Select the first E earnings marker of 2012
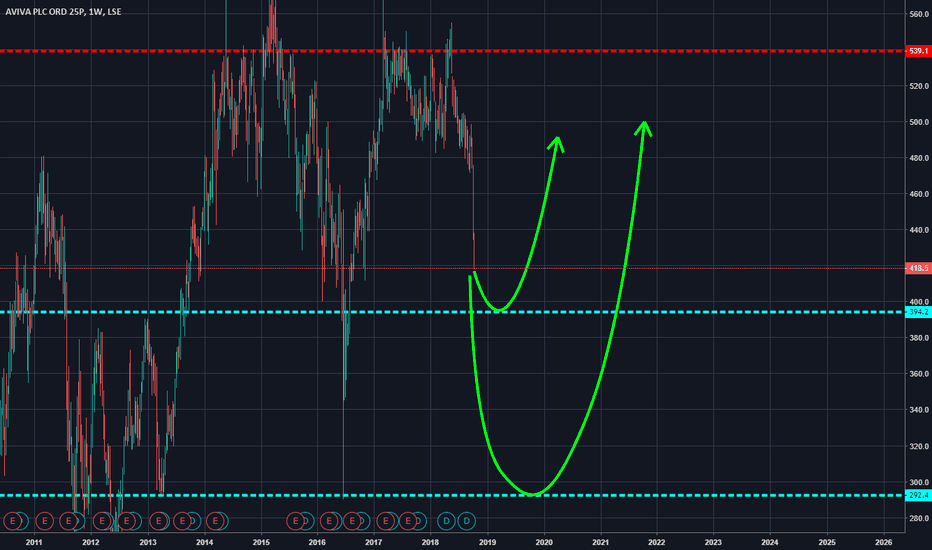This screenshot has width=932, height=550. 102,521
